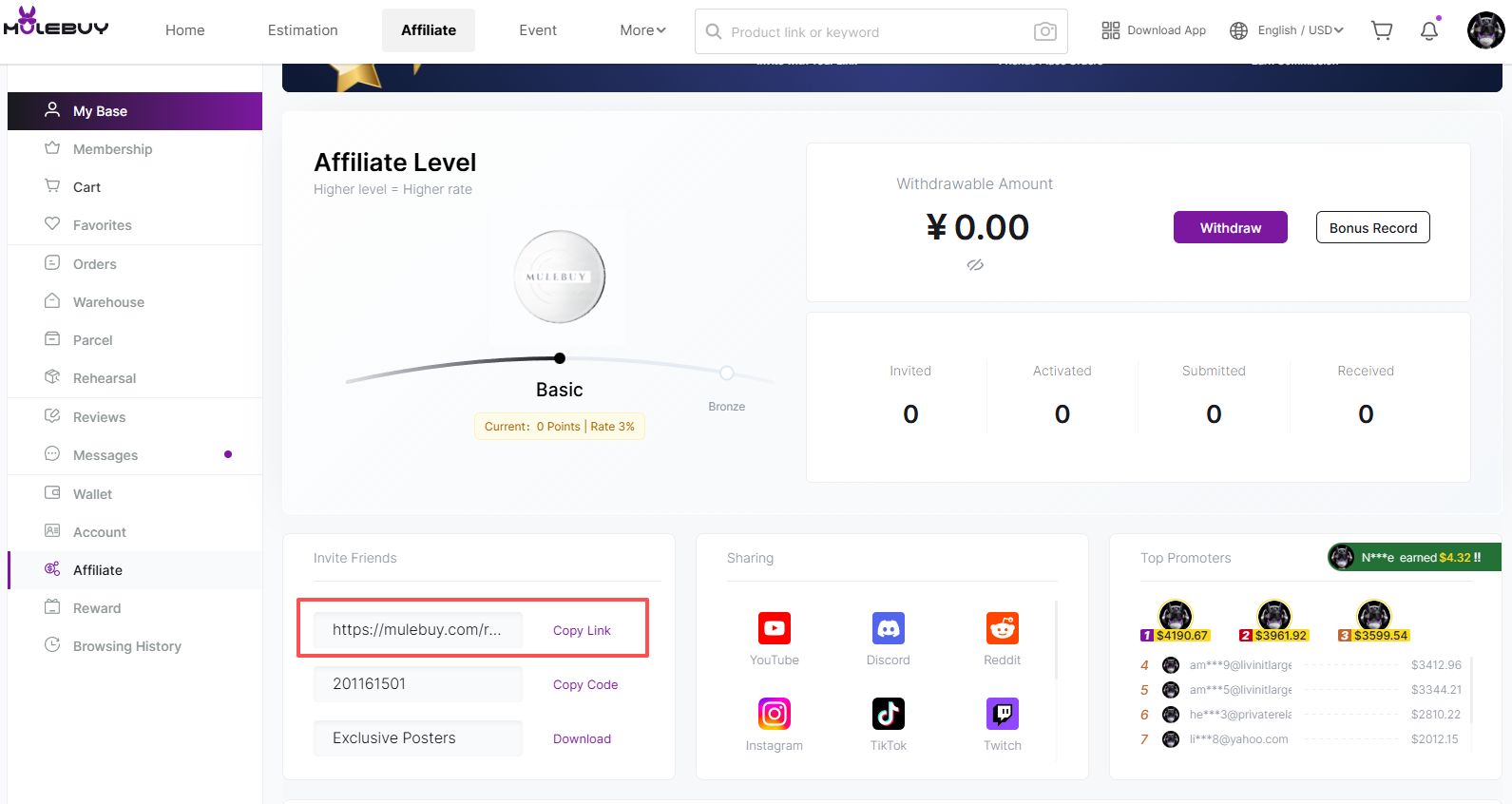Download the Exclusive Posters

pyautogui.click(x=582, y=738)
